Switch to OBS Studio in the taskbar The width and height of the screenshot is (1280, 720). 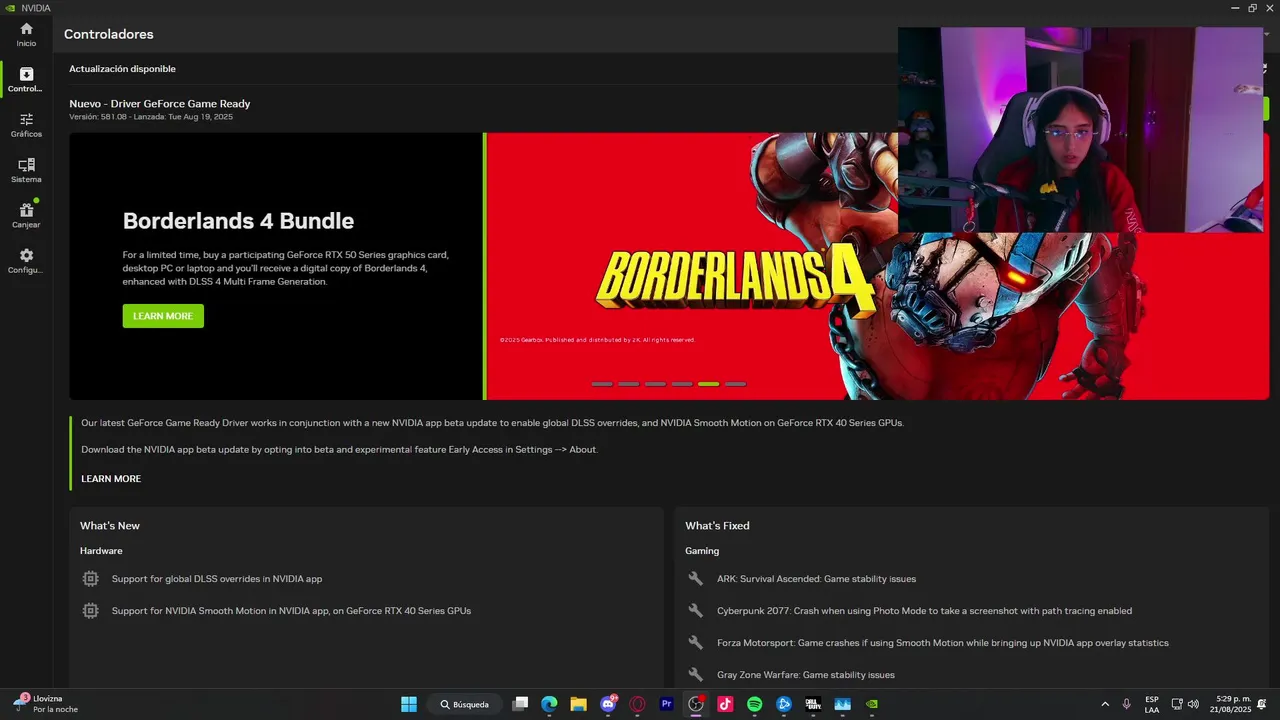pos(696,704)
